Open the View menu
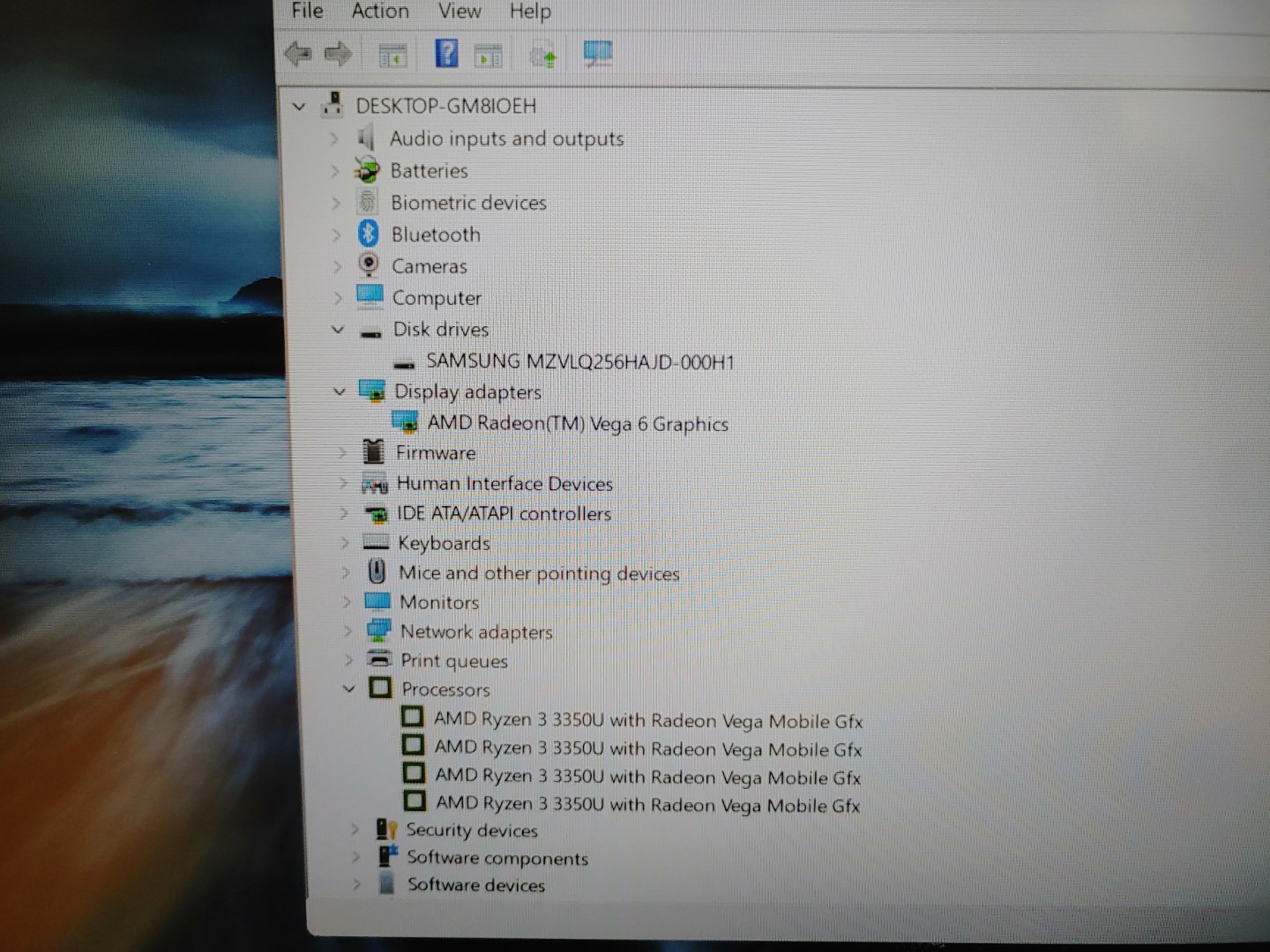This screenshot has width=1270, height=952. [x=459, y=11]
